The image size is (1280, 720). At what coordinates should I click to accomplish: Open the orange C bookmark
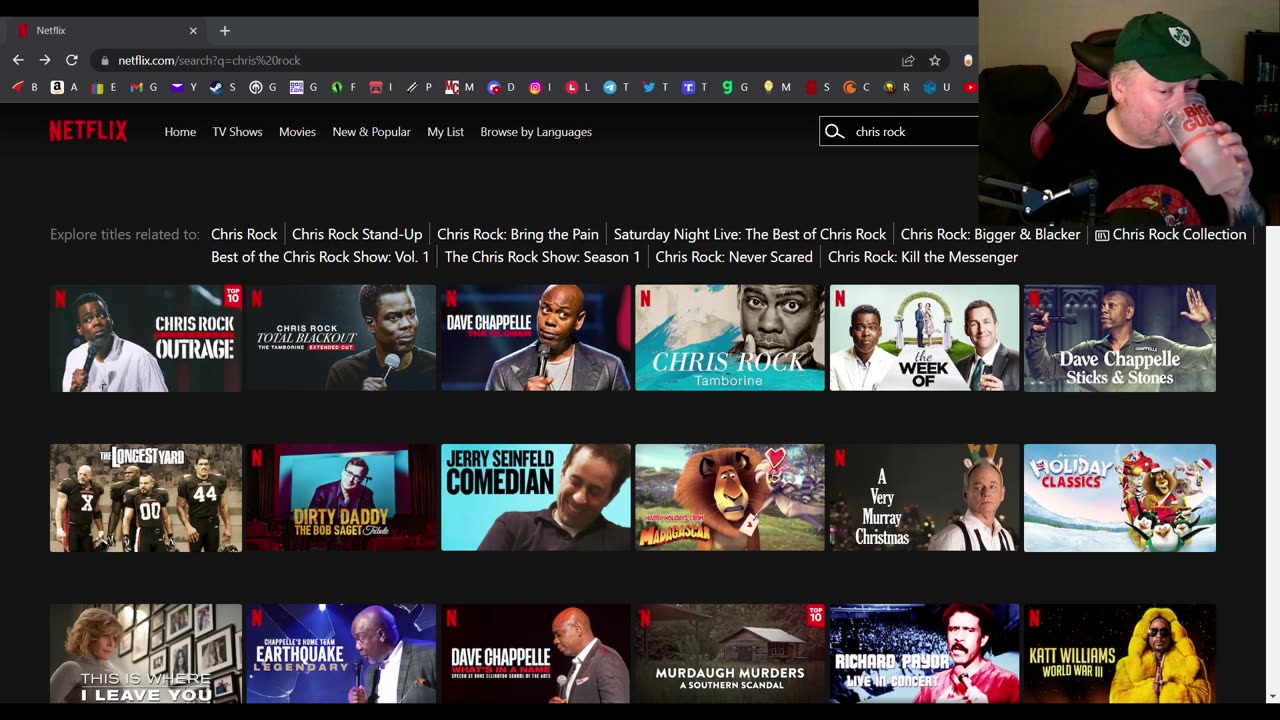click(x=856, y=87)
